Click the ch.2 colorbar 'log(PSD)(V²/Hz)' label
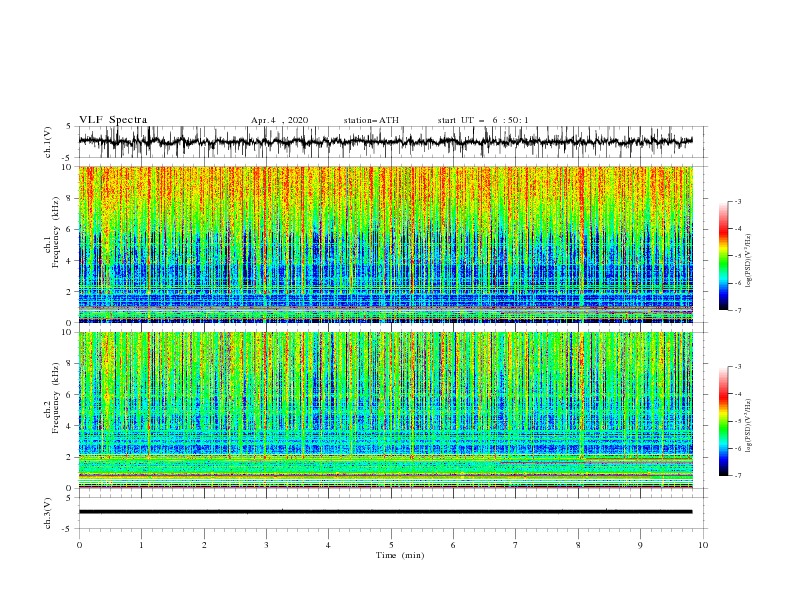This screenshot has height=612, width=792. click(749, 426)
